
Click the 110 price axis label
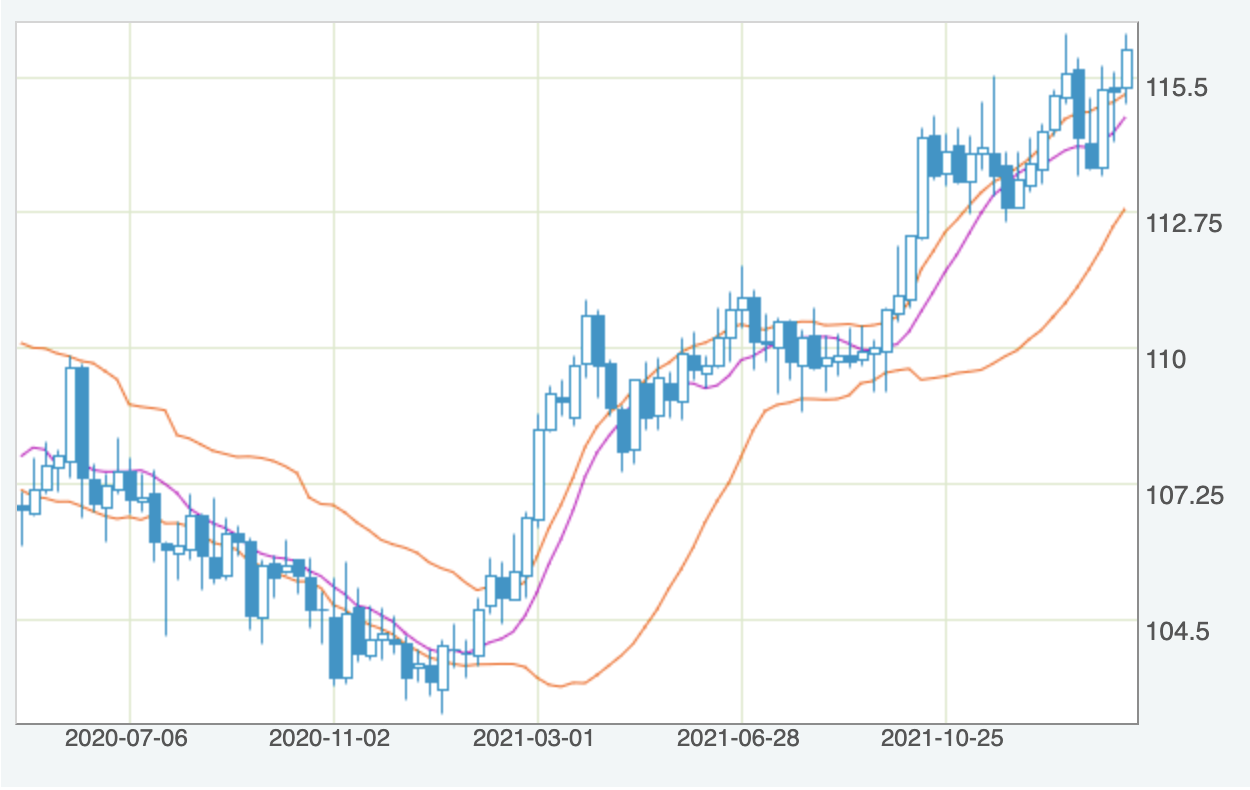[x=1166, y=359]
